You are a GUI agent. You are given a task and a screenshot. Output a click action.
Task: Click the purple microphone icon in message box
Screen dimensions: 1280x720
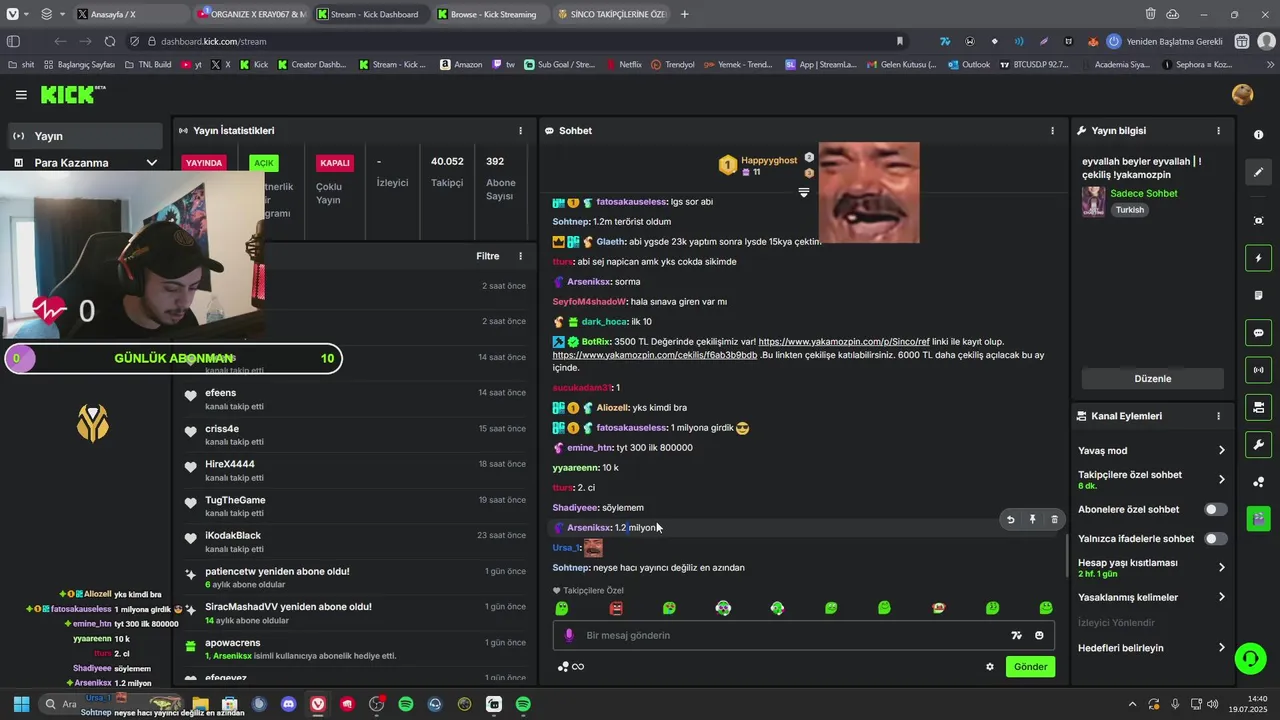coord(569,635)
